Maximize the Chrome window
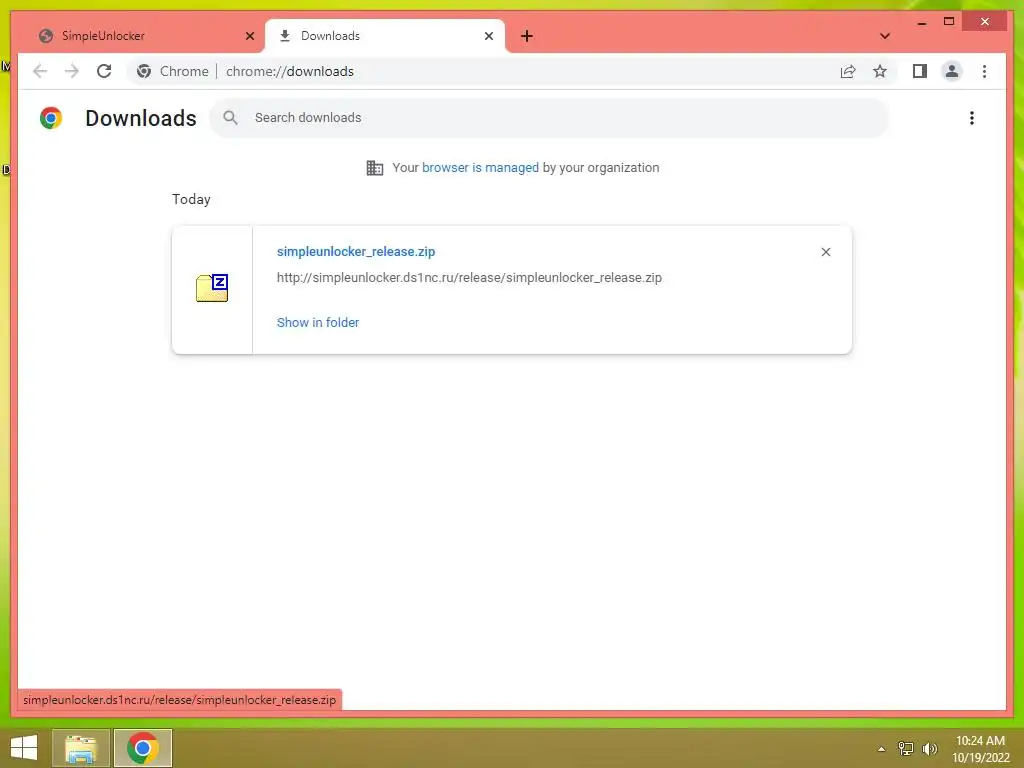 949,22
